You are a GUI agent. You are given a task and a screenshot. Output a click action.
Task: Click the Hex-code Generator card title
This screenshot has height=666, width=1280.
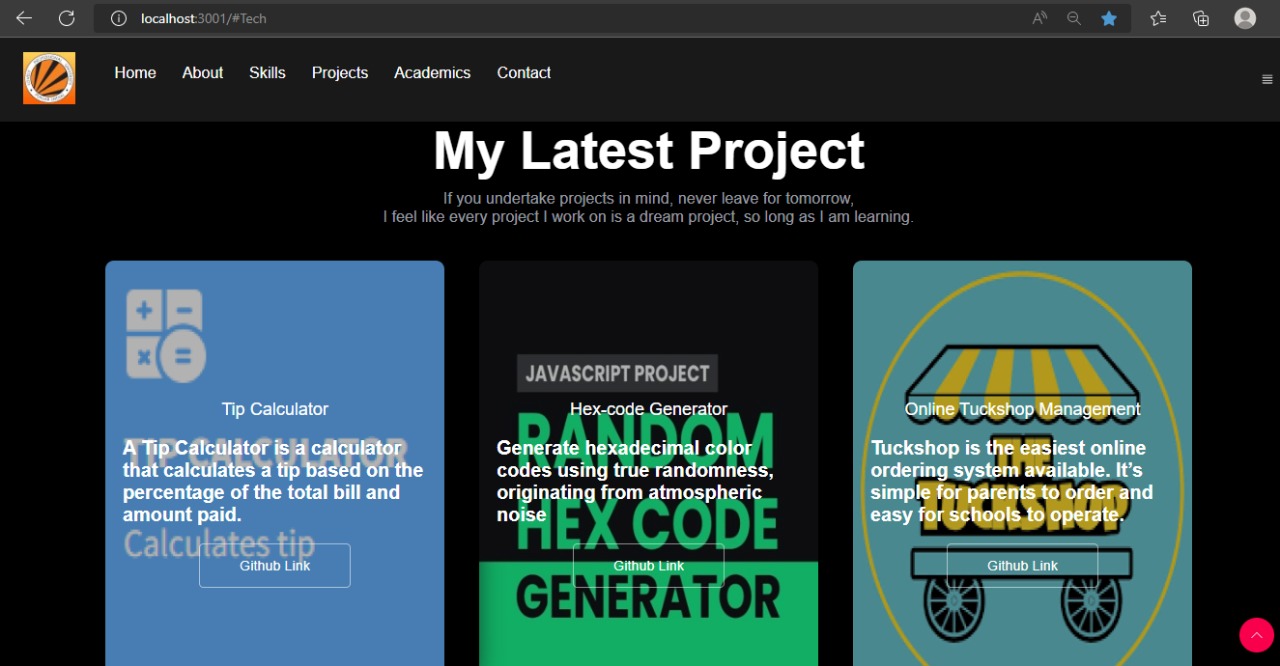(649, 409)
